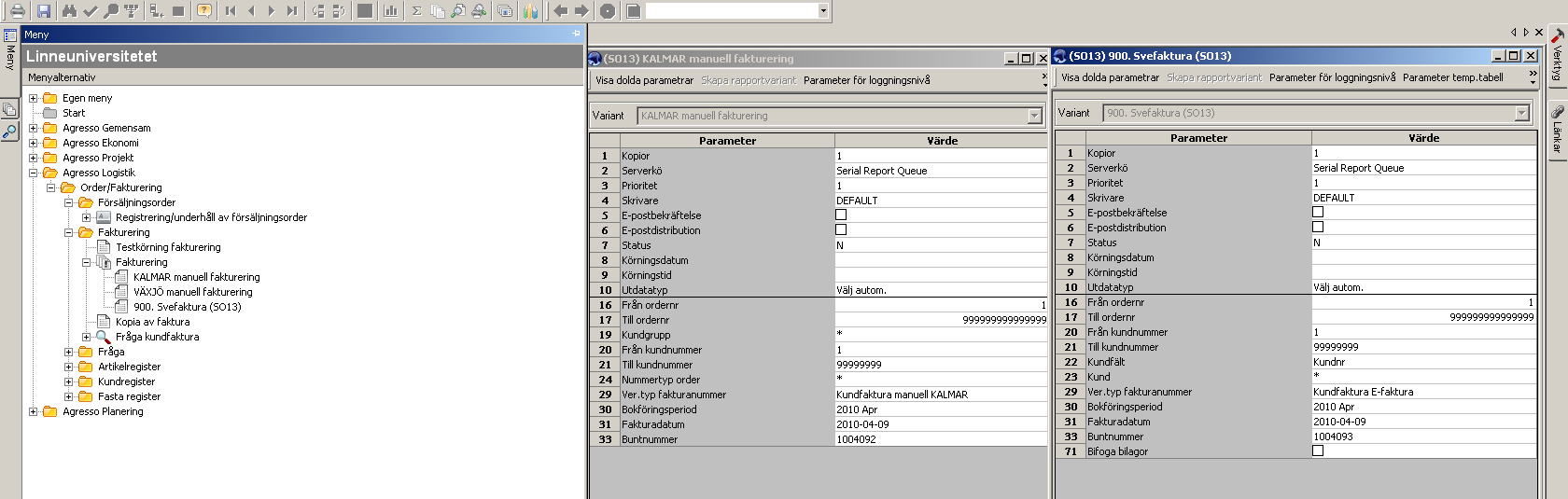Click Parameter för loggningsnivå in Svefaktura window
Image resolution: width=1568 pixels, height=499 pixels.
tap(1332, 77)
